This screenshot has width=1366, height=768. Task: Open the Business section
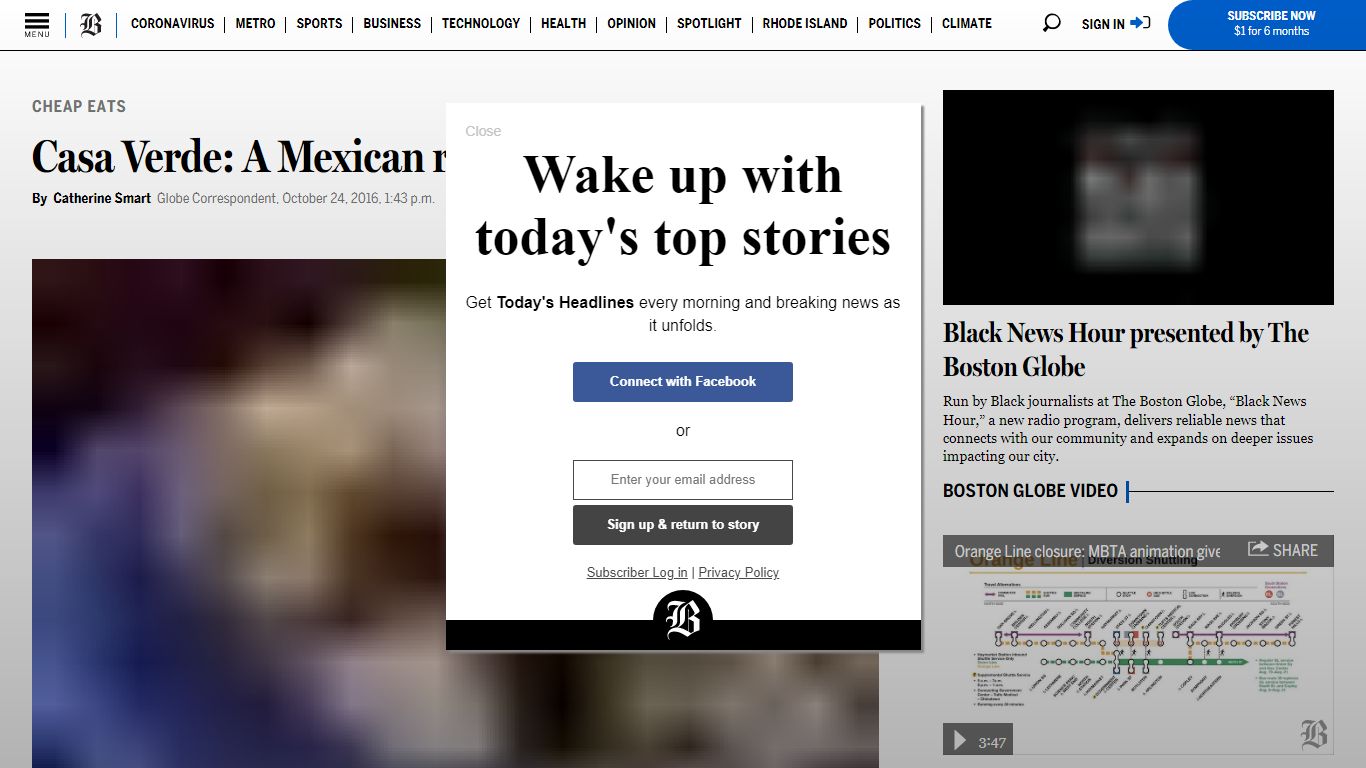[392, 23]
